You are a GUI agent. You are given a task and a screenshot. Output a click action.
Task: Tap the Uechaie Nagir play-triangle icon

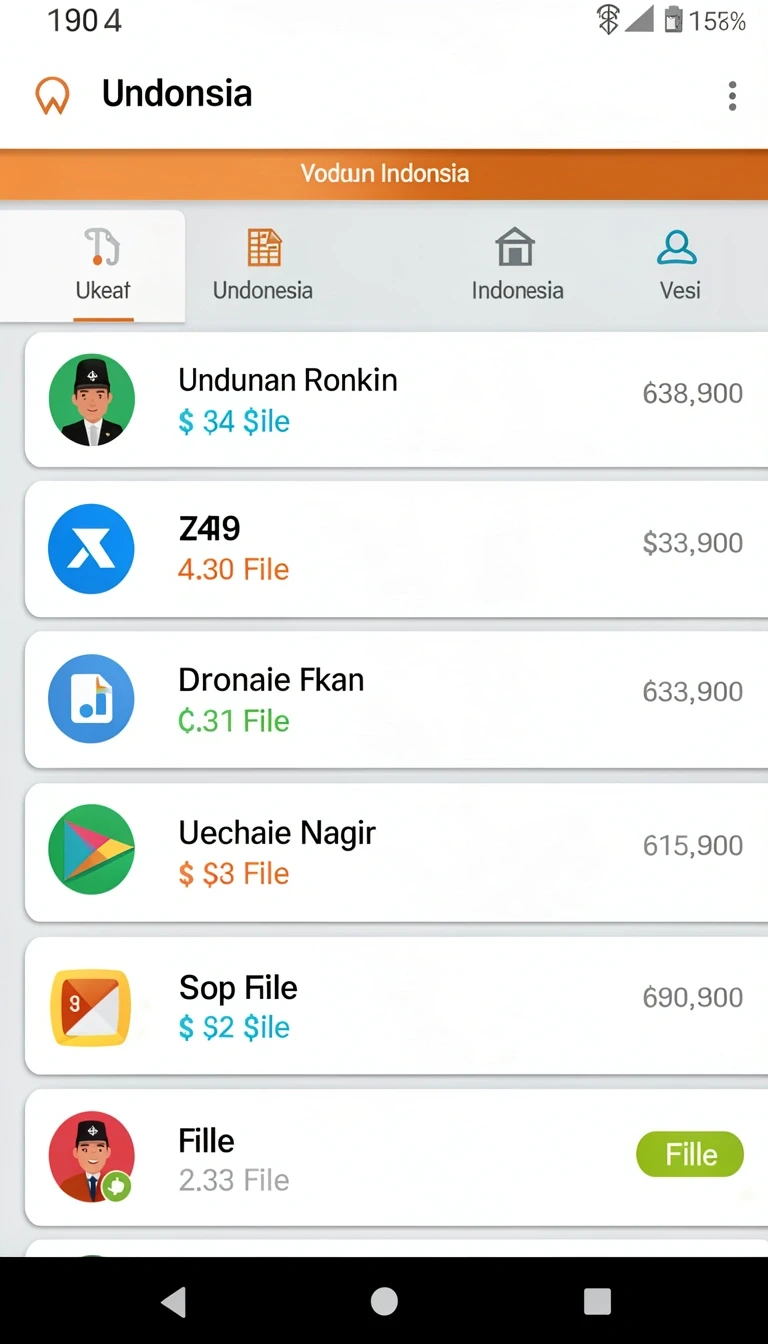pyautogui.click(x=91, y=849)
